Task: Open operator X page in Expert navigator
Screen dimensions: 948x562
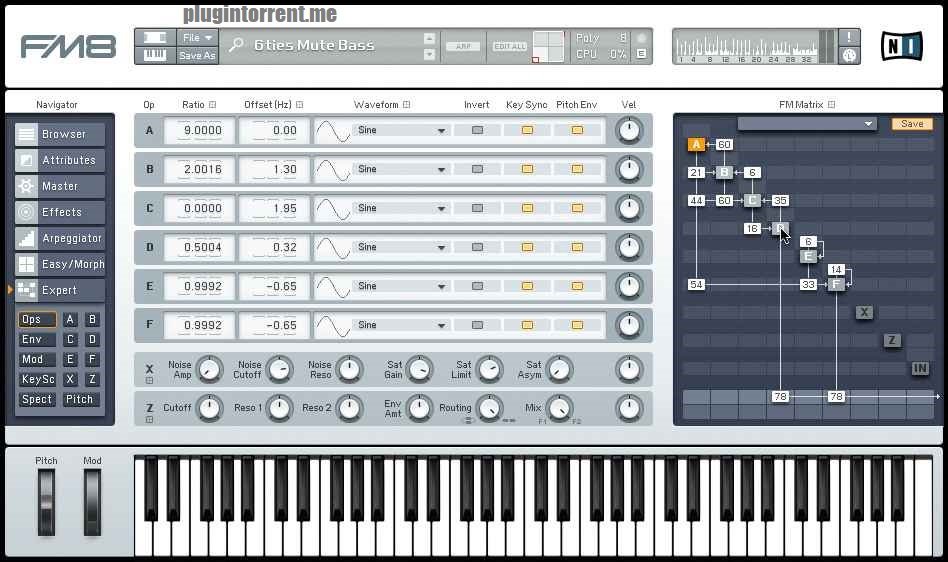Action: 70,379
